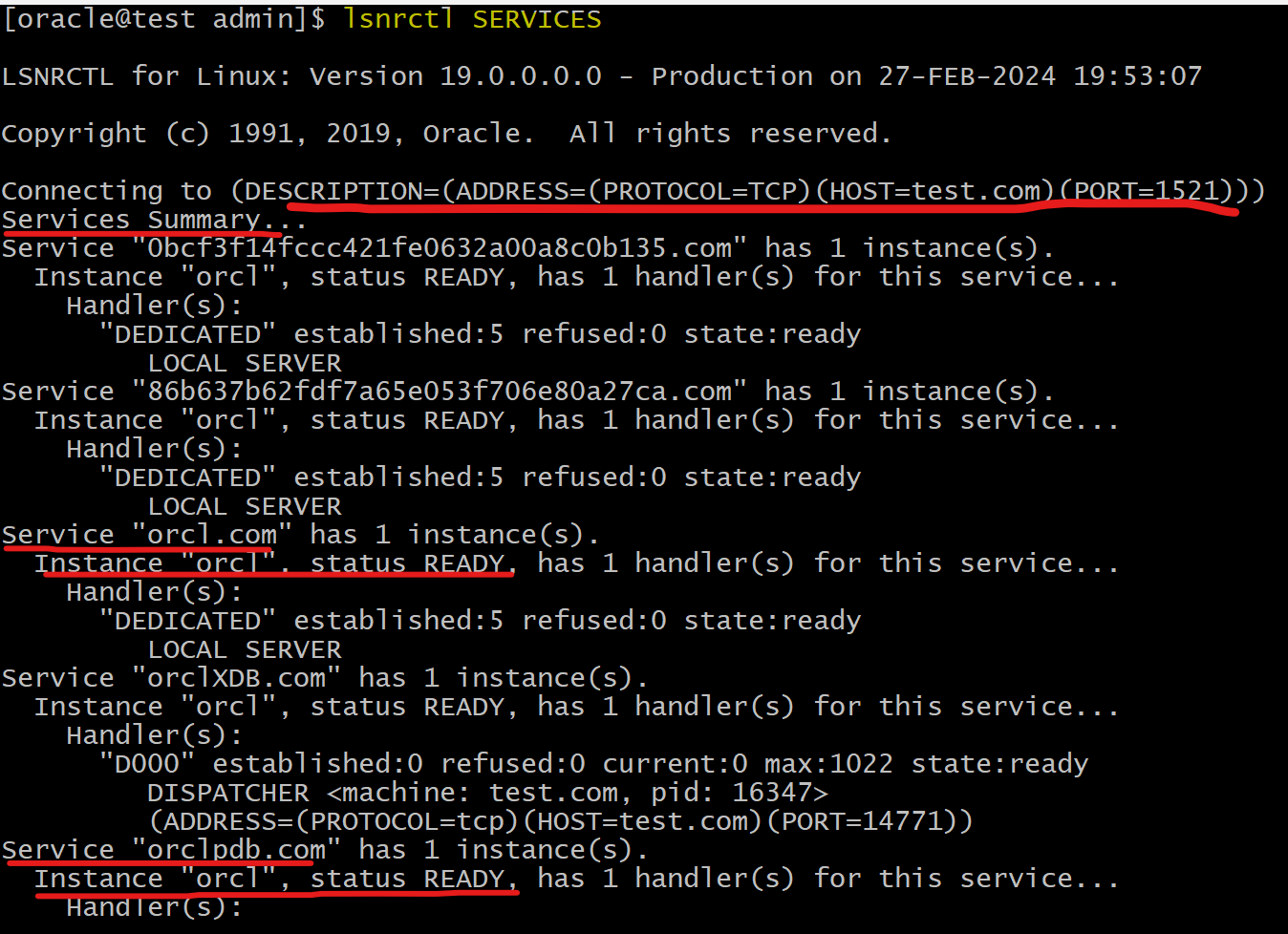The image size is (1288, 934).
Task: Click the underlined Service "orclpdb.com" line
Action: 325,850
